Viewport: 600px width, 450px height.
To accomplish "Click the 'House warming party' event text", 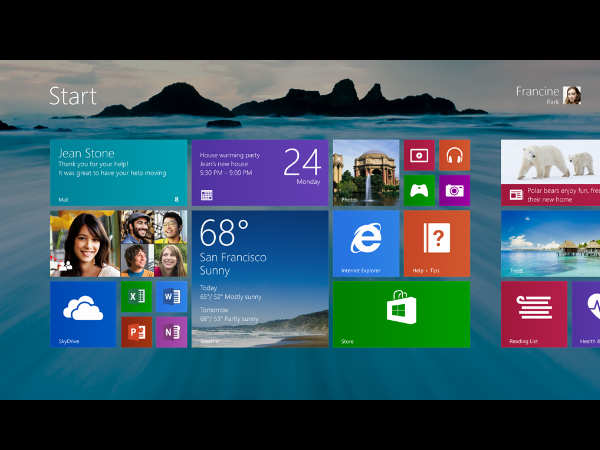I will pos(230,155).
